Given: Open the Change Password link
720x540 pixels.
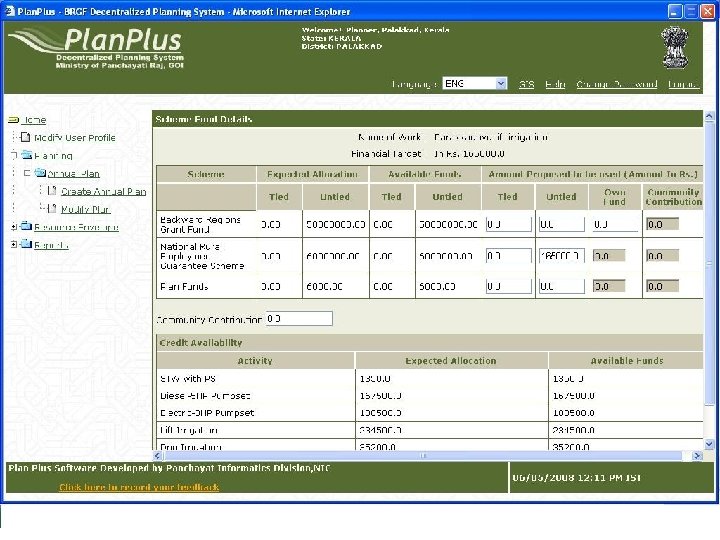Looking at the screenshot, I should [x=617, y=84].
